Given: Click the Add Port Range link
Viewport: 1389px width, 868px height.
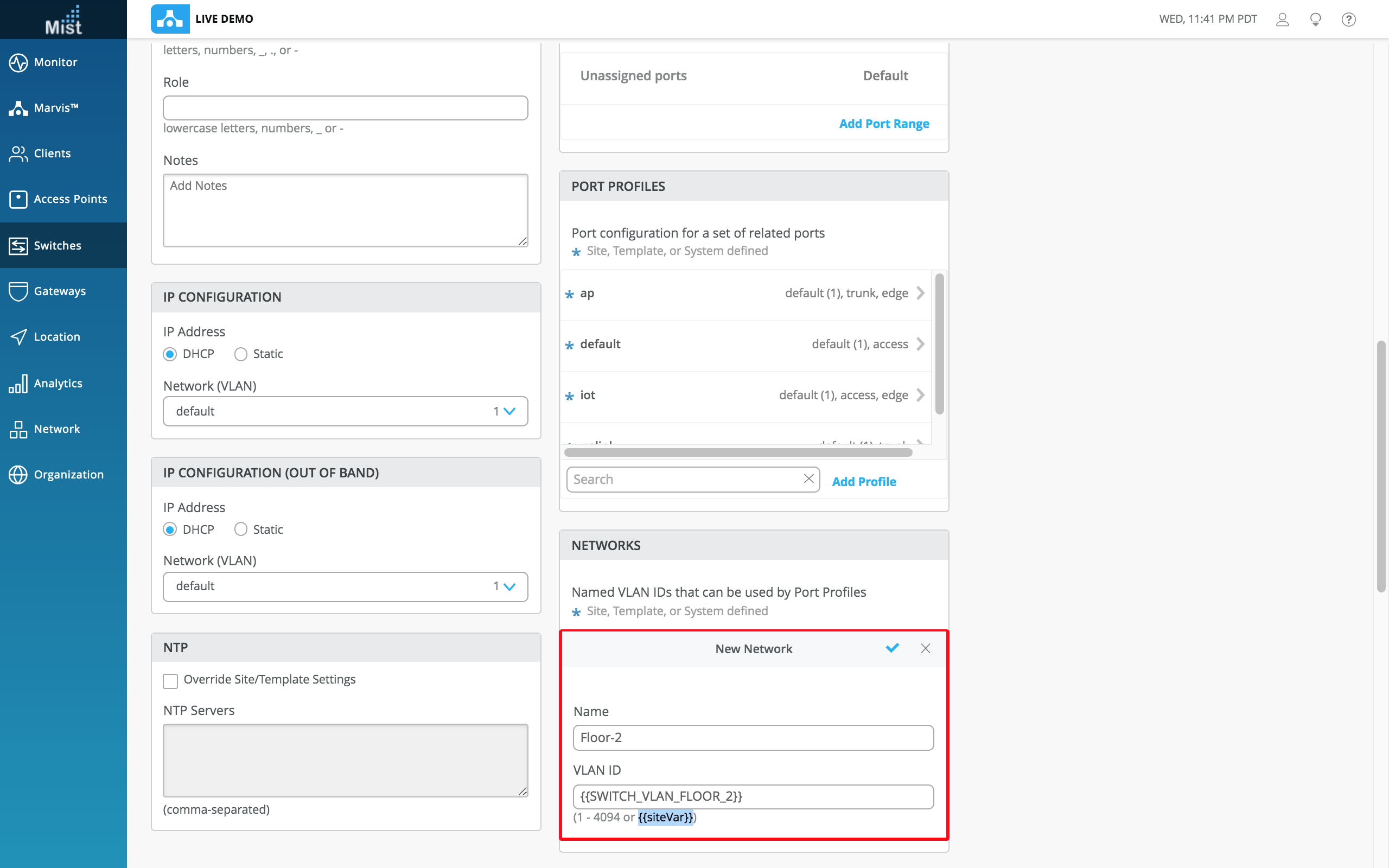Looking at the screenshot, I should [x=883, y=124].
